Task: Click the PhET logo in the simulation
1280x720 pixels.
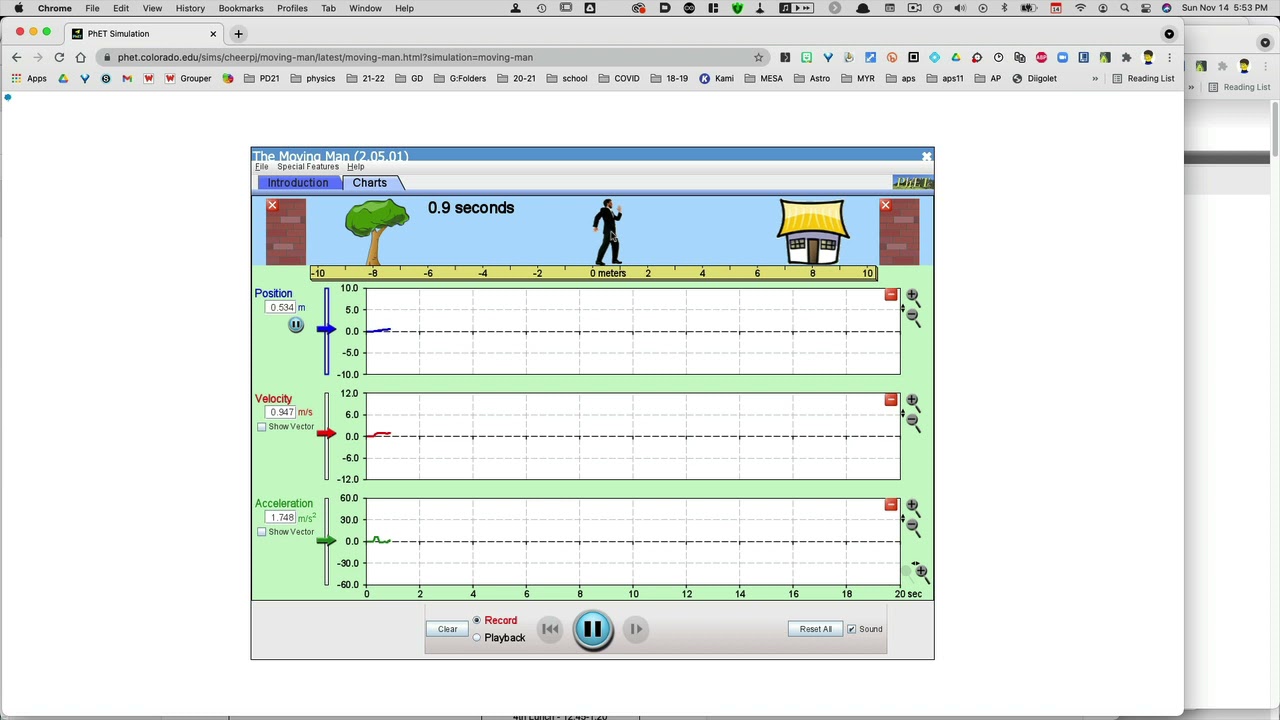Action: (912, 183)
